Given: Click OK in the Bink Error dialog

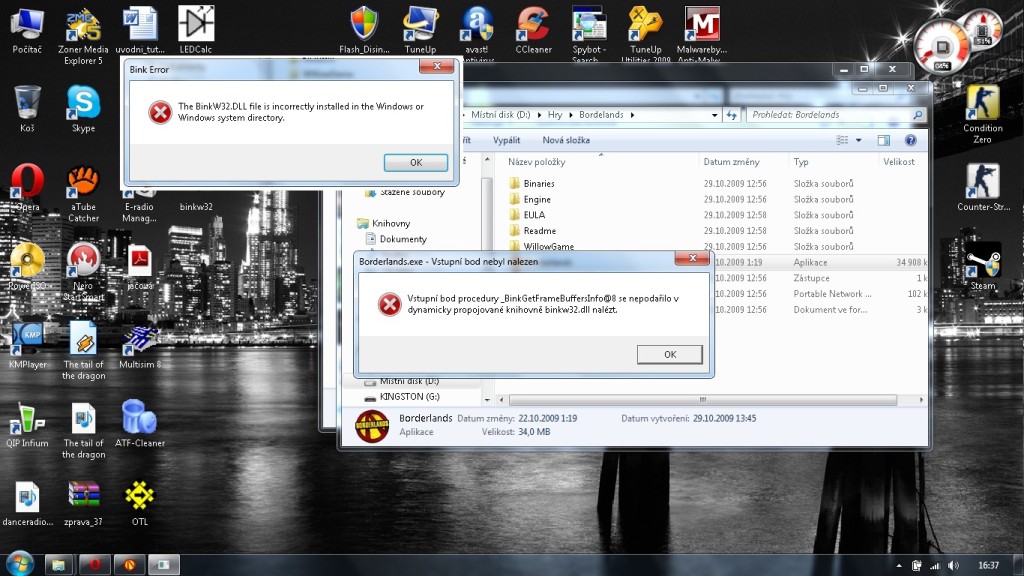Looking at the screenshot, I should pos(416,163).
